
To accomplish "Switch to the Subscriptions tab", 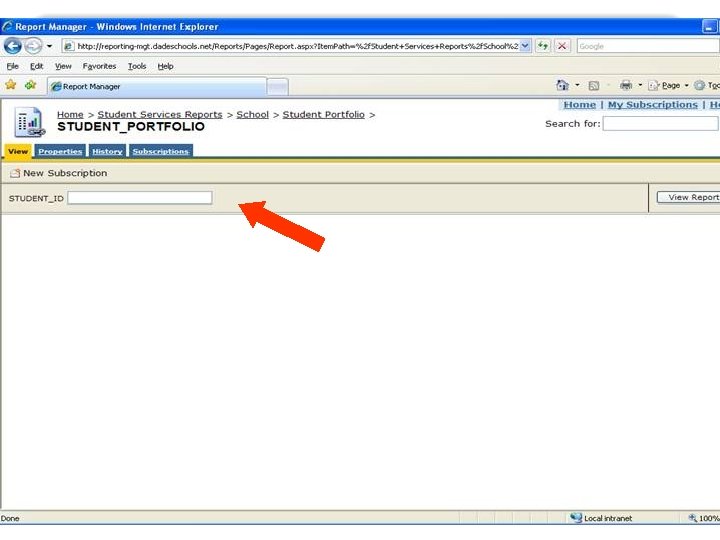I will click(x=161, y=151).
